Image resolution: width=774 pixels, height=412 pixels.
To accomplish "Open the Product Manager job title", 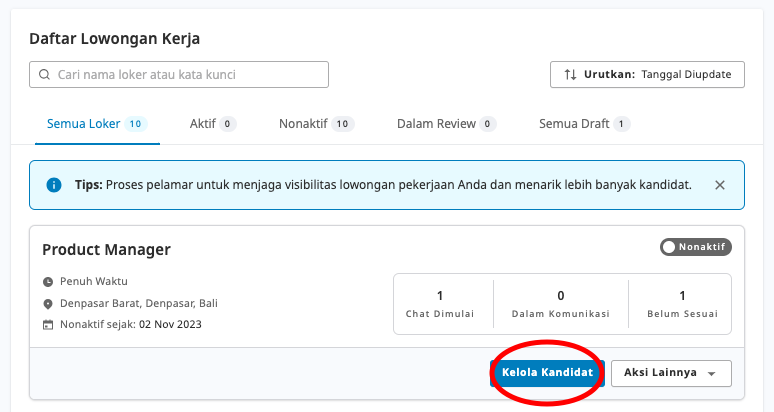I will click(106, 250).
